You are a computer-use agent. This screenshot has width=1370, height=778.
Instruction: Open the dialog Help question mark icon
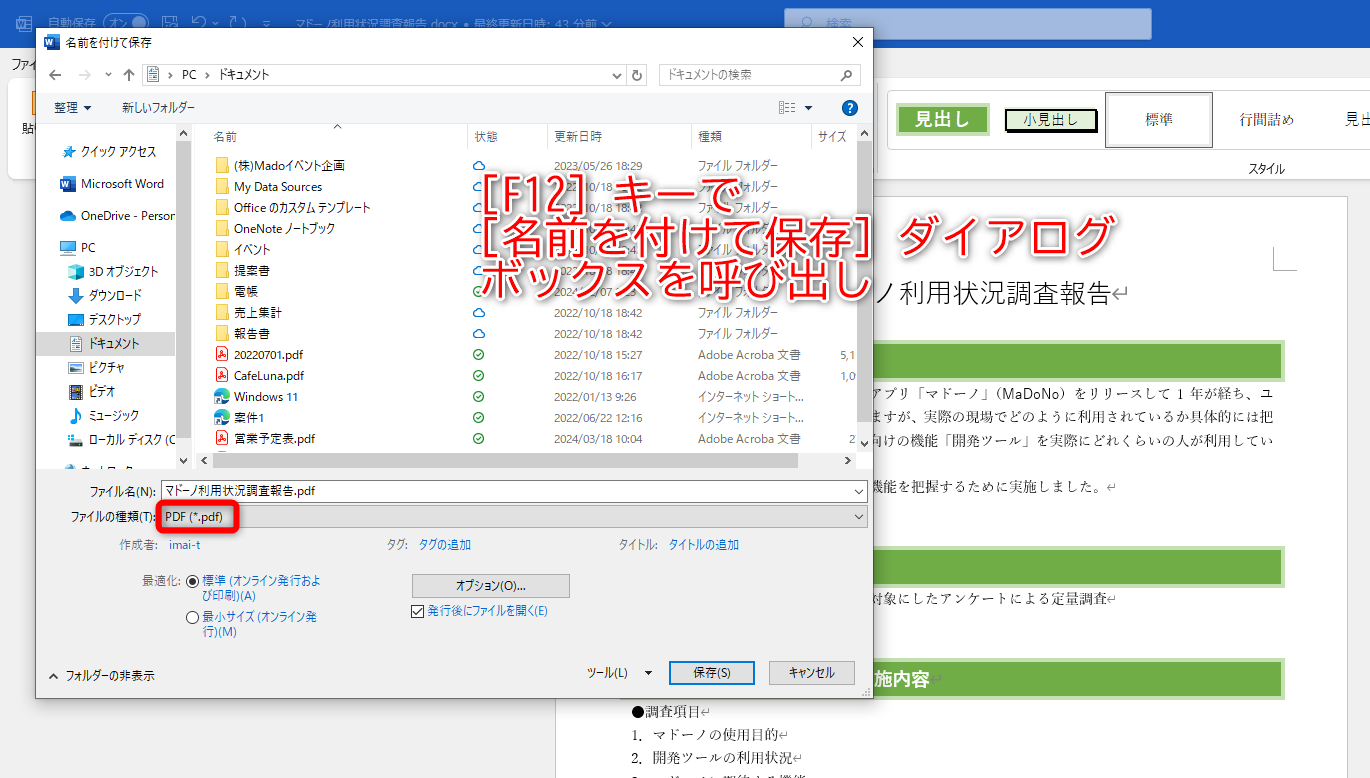[x=849, y=107]
